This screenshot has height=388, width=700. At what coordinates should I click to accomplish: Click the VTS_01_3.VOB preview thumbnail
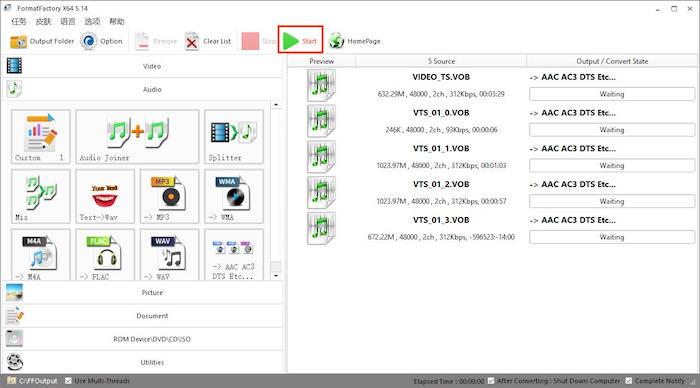click(321, 228)
